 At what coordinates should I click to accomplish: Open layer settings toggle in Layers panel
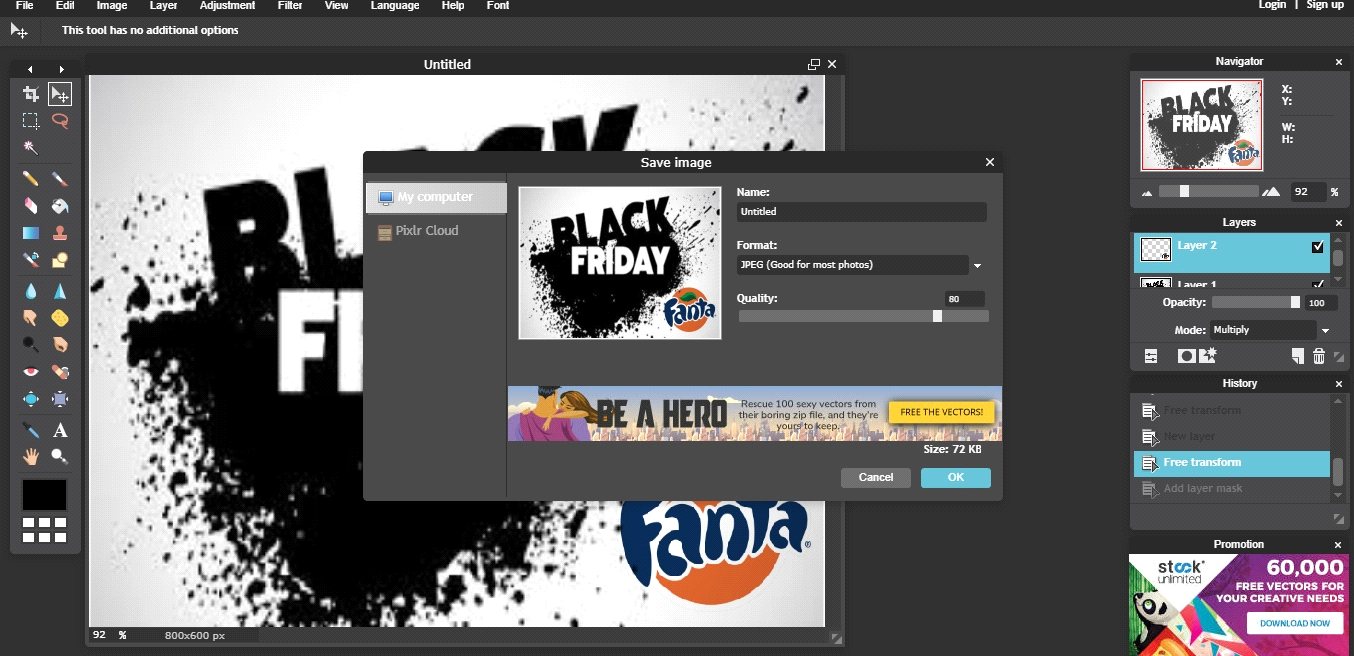(x=1151, y=356)
